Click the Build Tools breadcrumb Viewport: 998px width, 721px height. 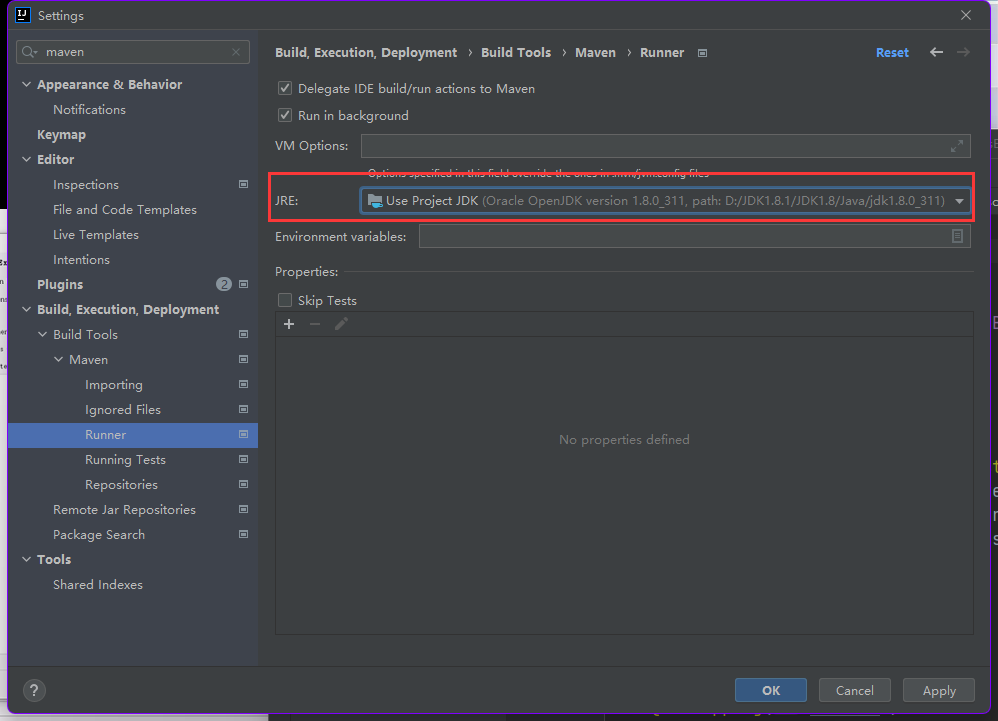point(516,53)
